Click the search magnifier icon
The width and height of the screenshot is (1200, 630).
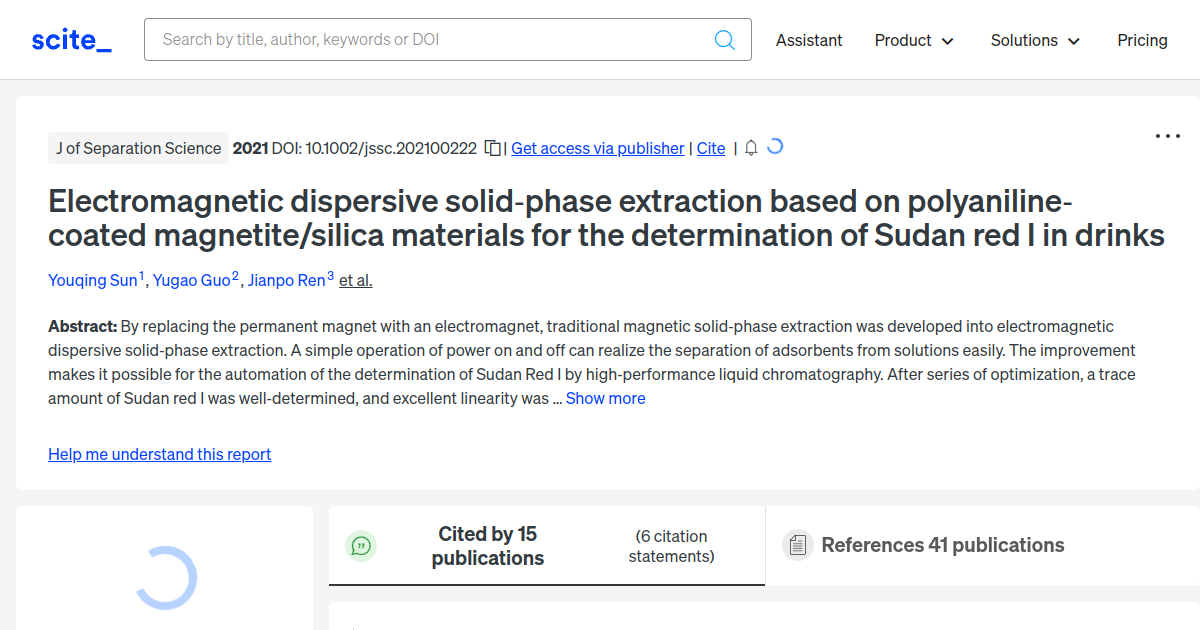point(725,40)
